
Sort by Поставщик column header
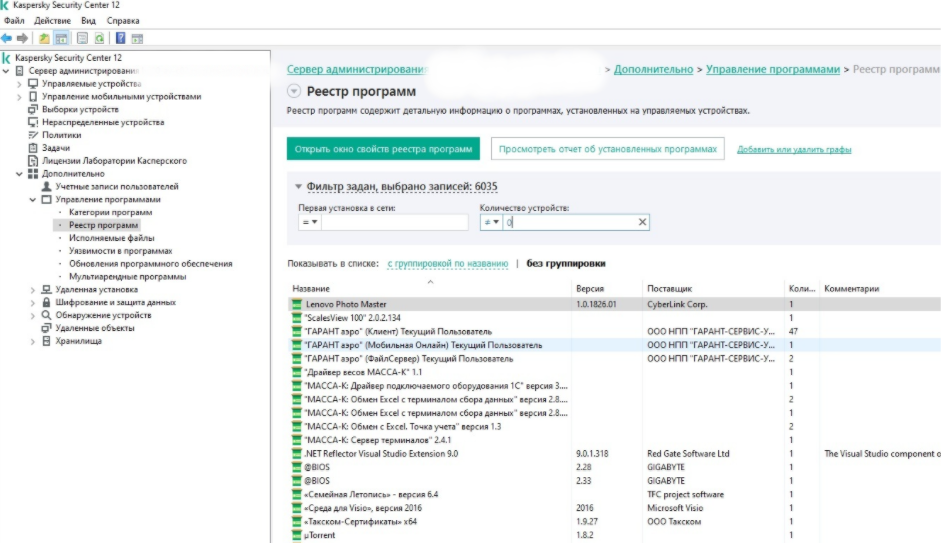(713, 289)
